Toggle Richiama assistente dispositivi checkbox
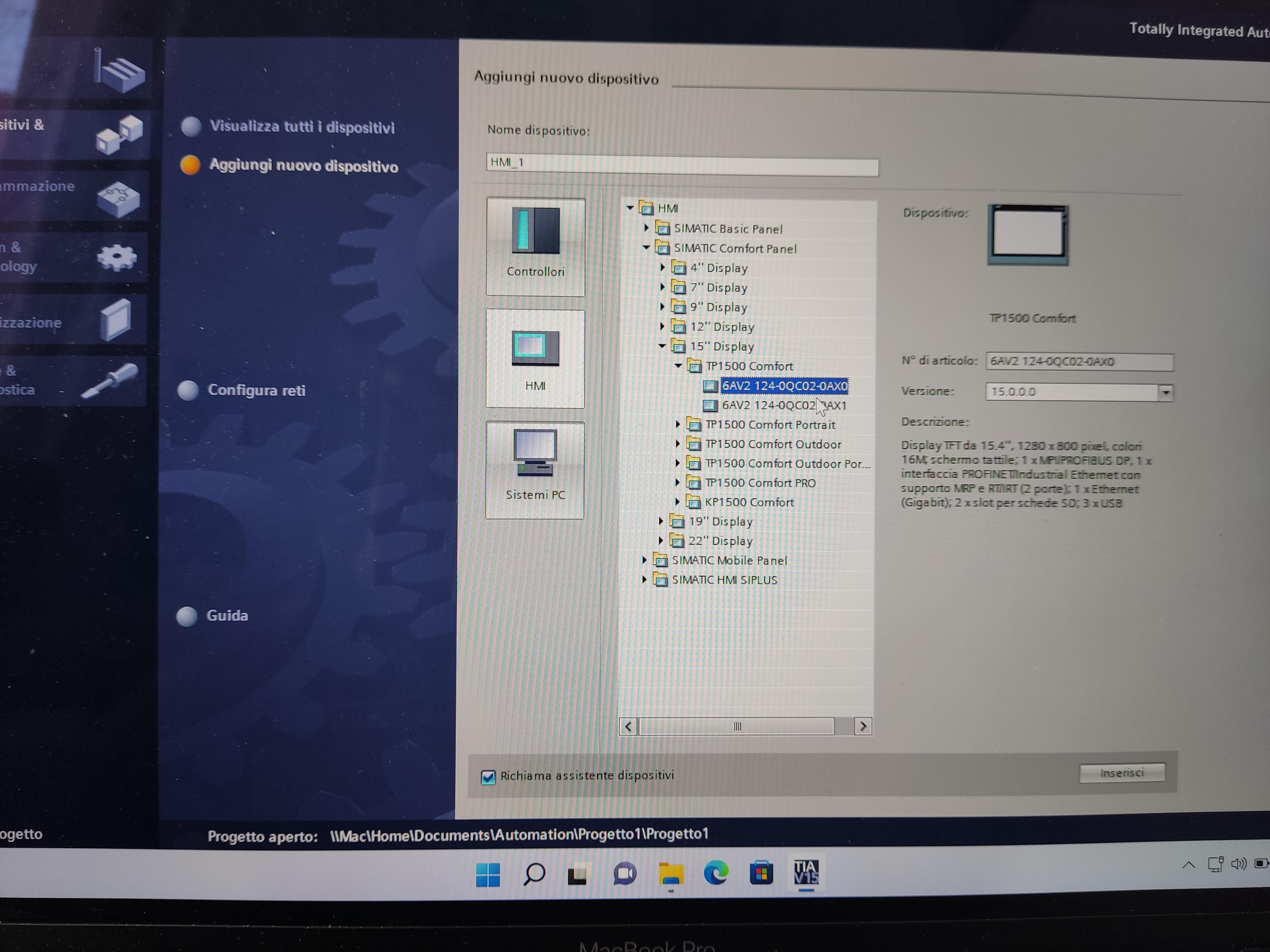Image resolution: width=1270 pixels, height=952 pixels. (488, 777)
